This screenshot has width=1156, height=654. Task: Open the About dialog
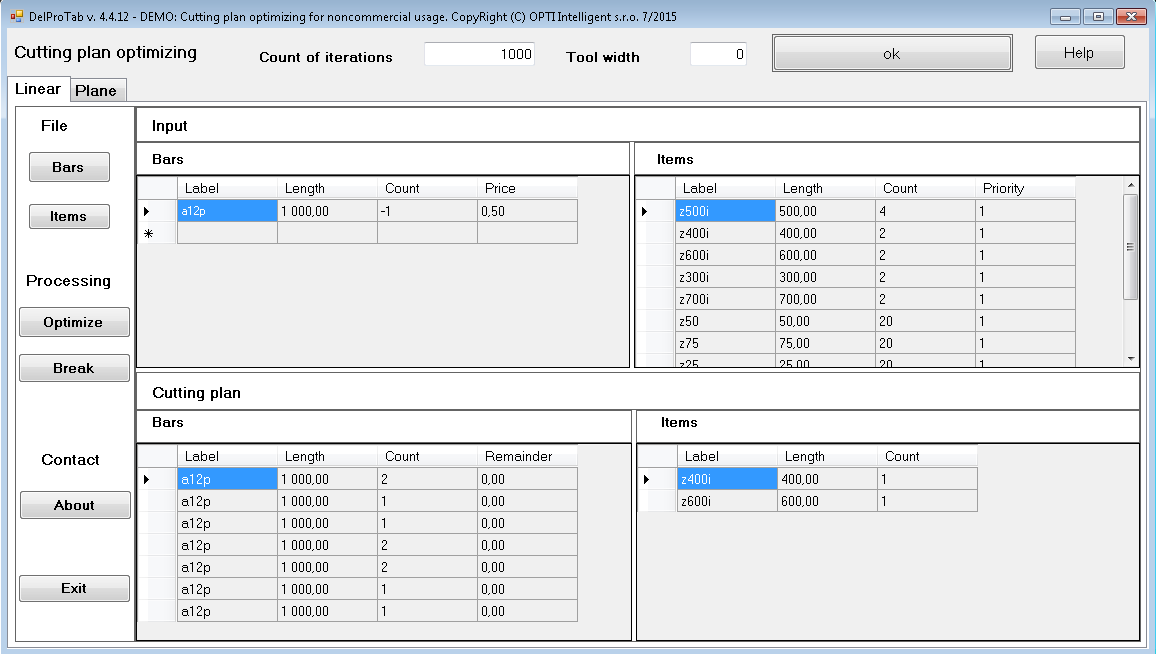(x=74, y=505)
